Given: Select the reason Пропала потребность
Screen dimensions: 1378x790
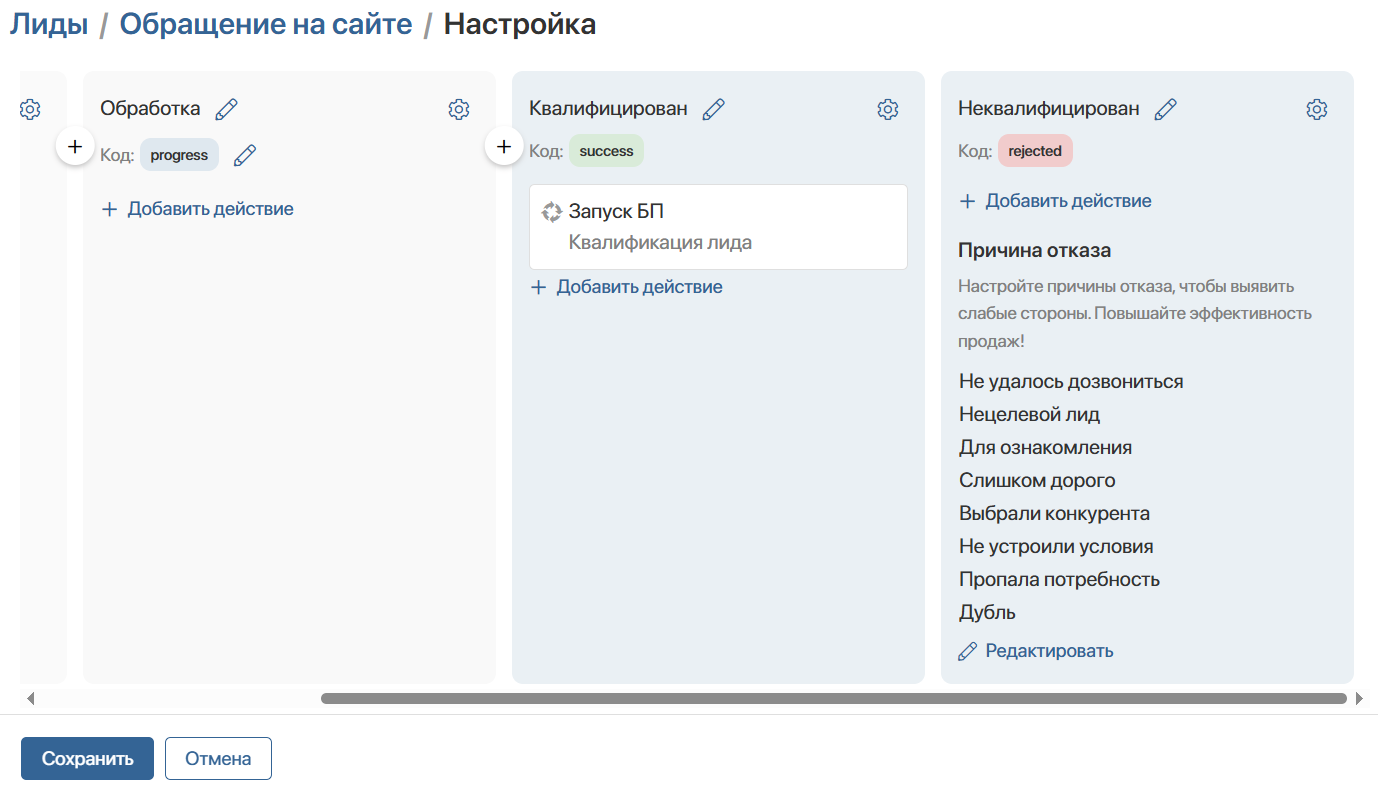Looking at the screenshot, I should coord(1059,579).
